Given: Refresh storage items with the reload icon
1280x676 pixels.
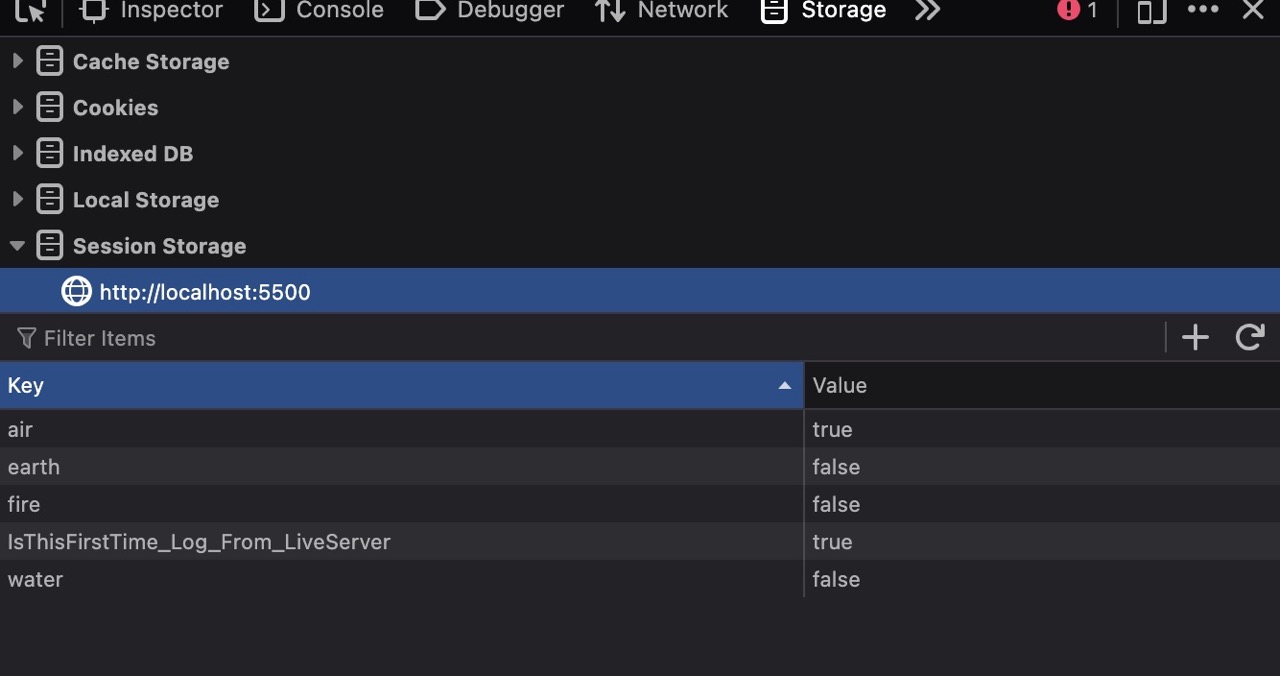Looking at the screenshot, I should tap(1249, 337).
